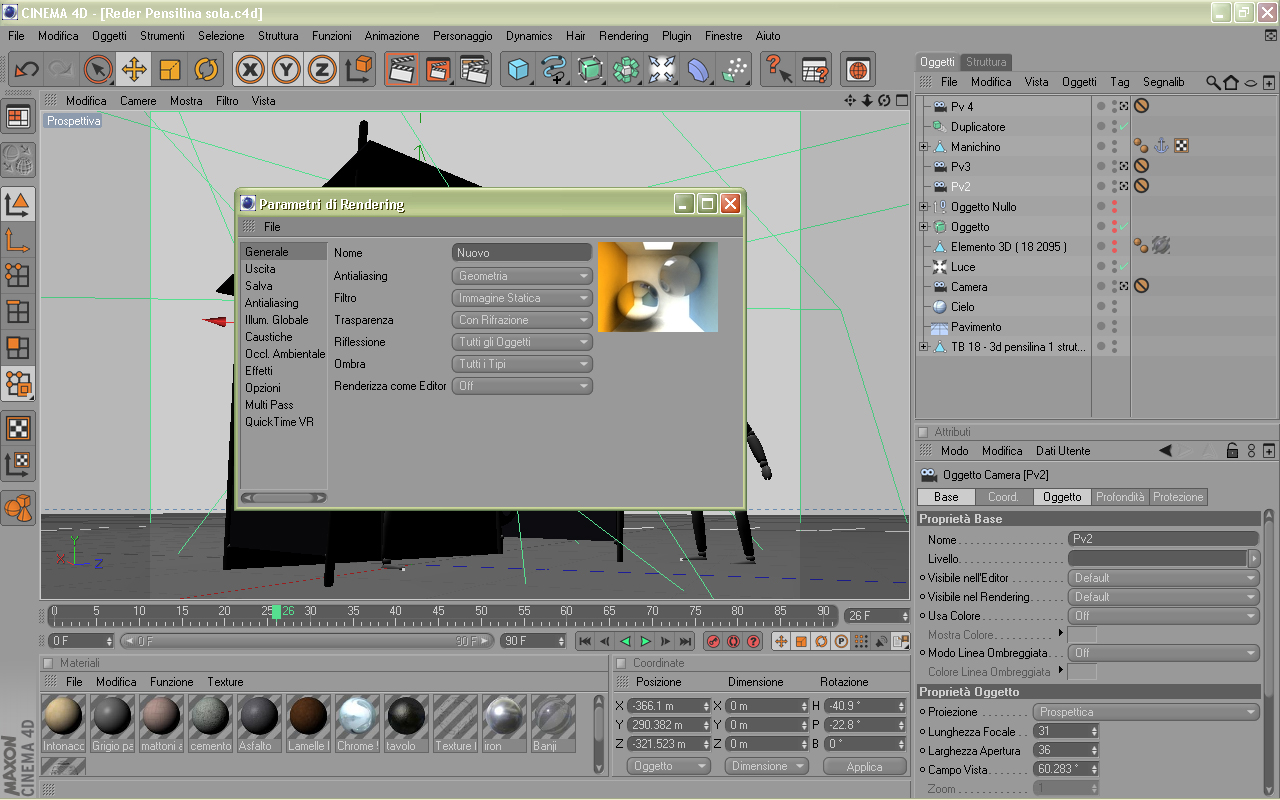Select the Chrome material thumbnail
The width and height of the screenshot is (1280, 800).
[x=356, y=724]
